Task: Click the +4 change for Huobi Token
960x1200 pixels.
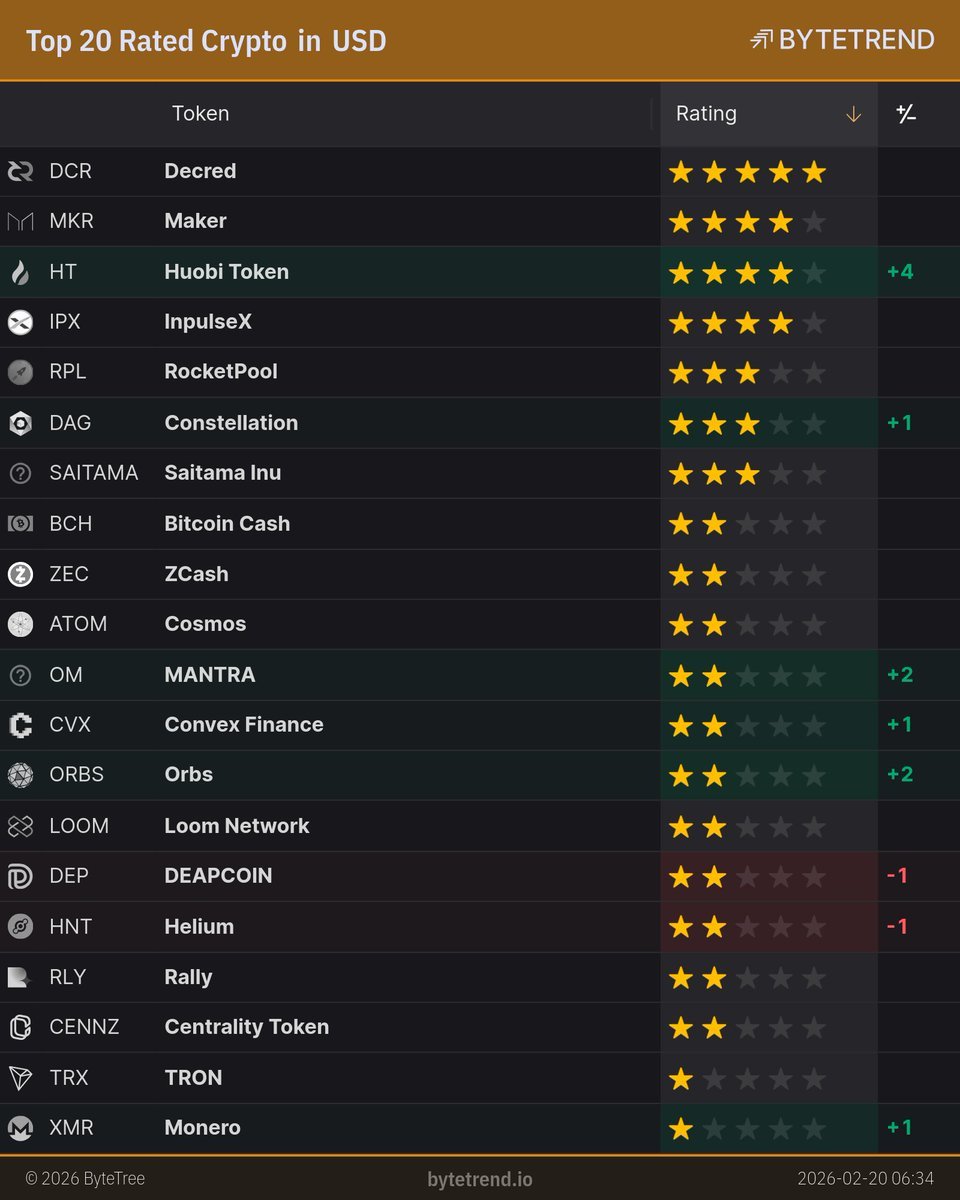Action: pyautogui.click(x=900, y=272)
